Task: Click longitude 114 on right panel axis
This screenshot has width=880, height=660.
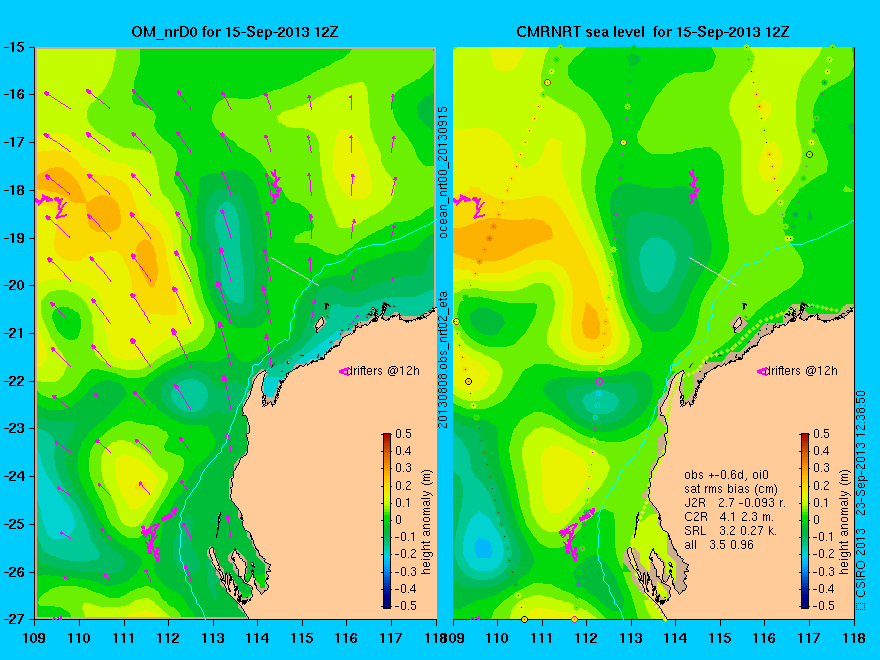Action: [675, 638]
